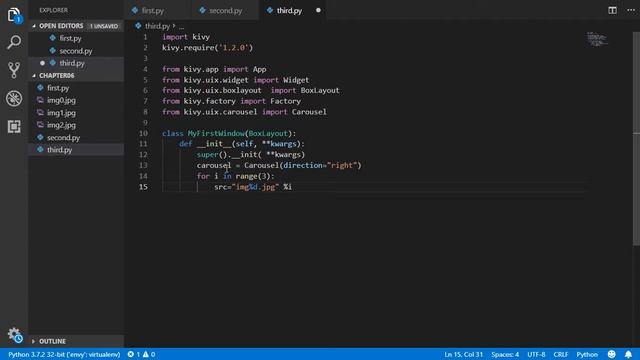Open notifications bell in status bar

point(628,354)
